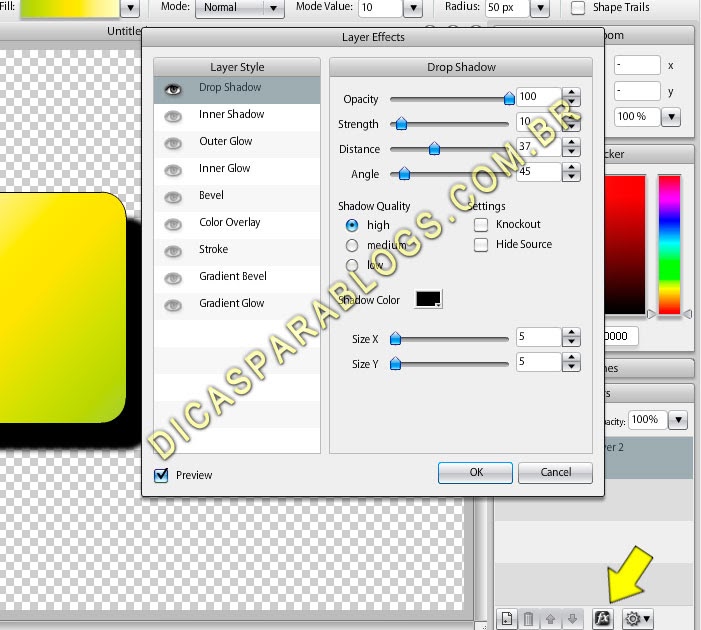Open the Shadow Color swatch

[x=428, y=299]
